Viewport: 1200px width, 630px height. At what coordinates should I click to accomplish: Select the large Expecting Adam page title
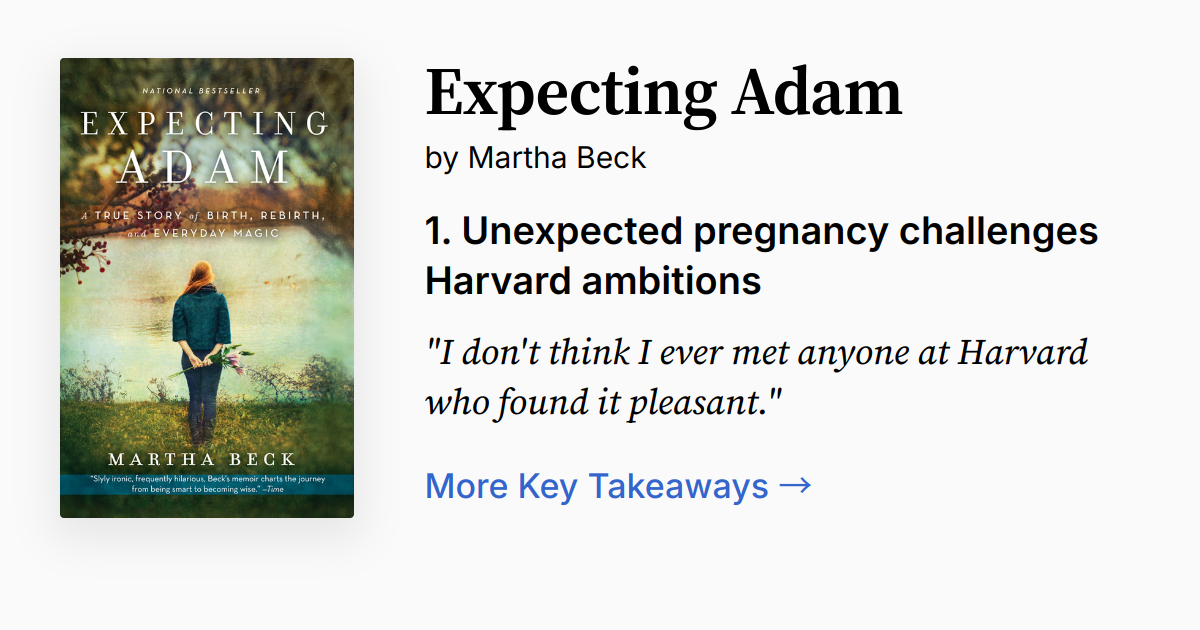[663, 93]
